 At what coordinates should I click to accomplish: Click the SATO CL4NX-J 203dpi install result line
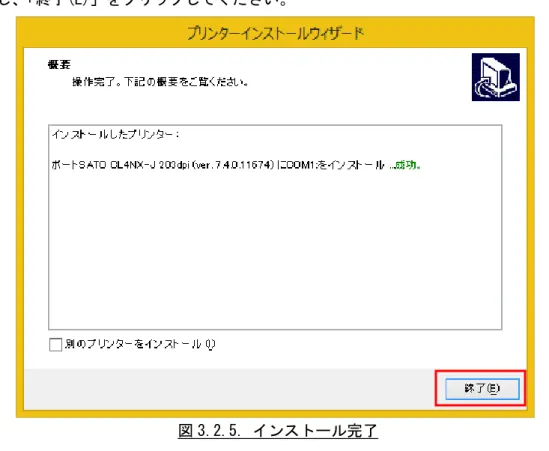pos(236,165)
